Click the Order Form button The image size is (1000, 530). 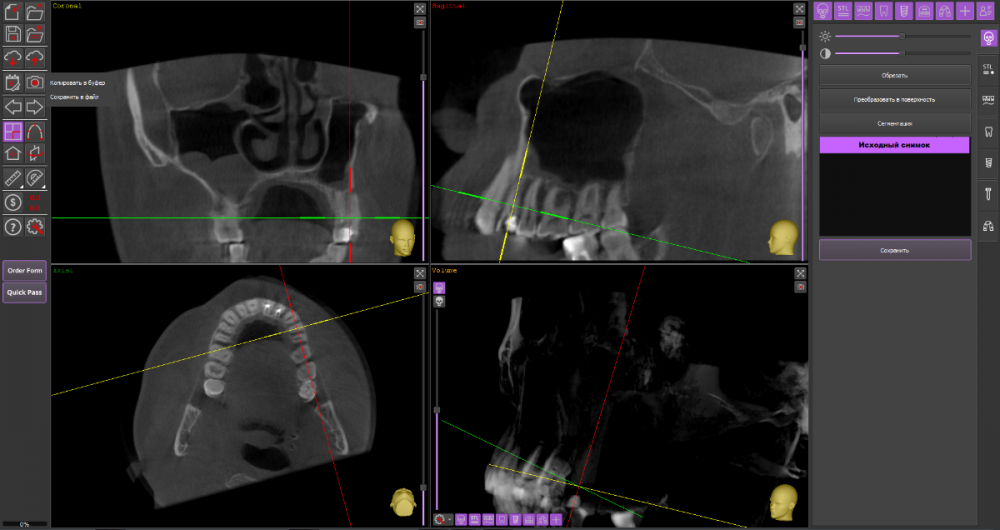coord(24,271)
